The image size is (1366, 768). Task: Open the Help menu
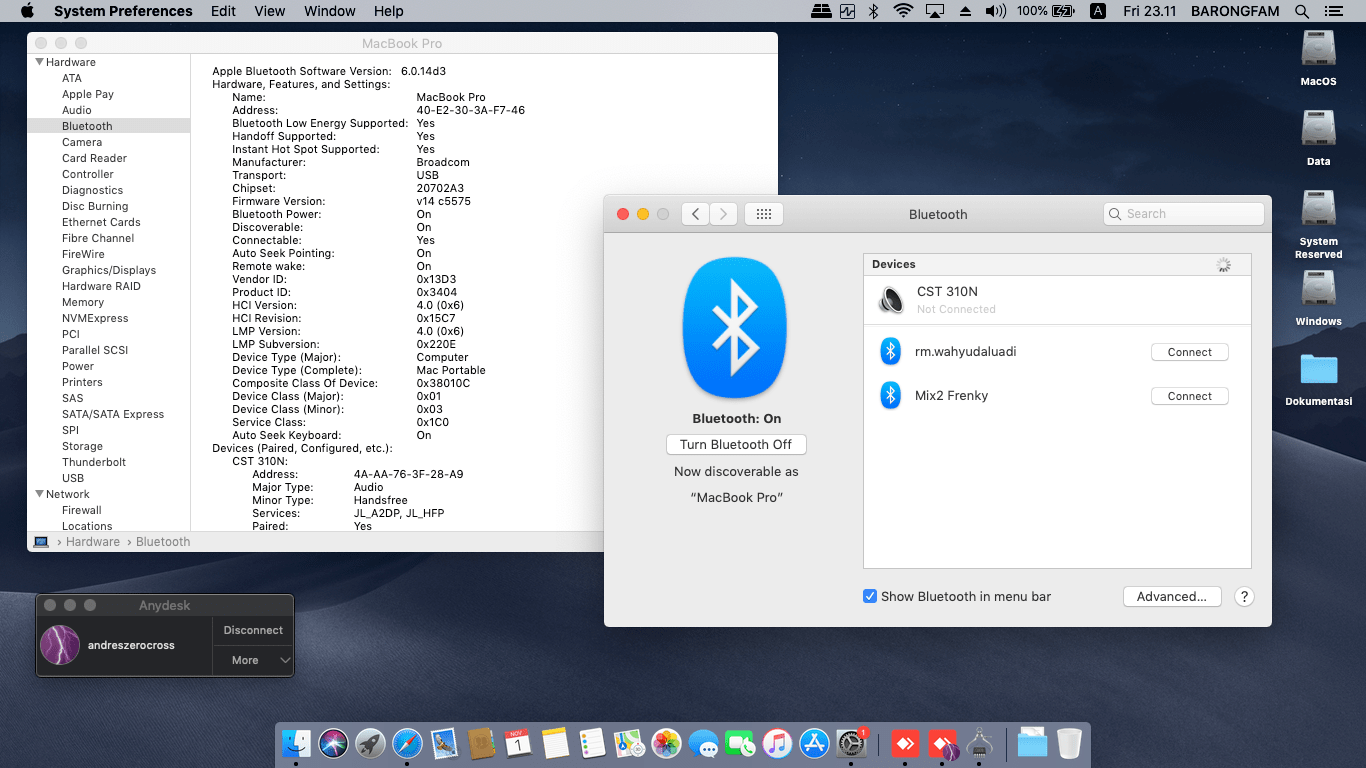388,11
